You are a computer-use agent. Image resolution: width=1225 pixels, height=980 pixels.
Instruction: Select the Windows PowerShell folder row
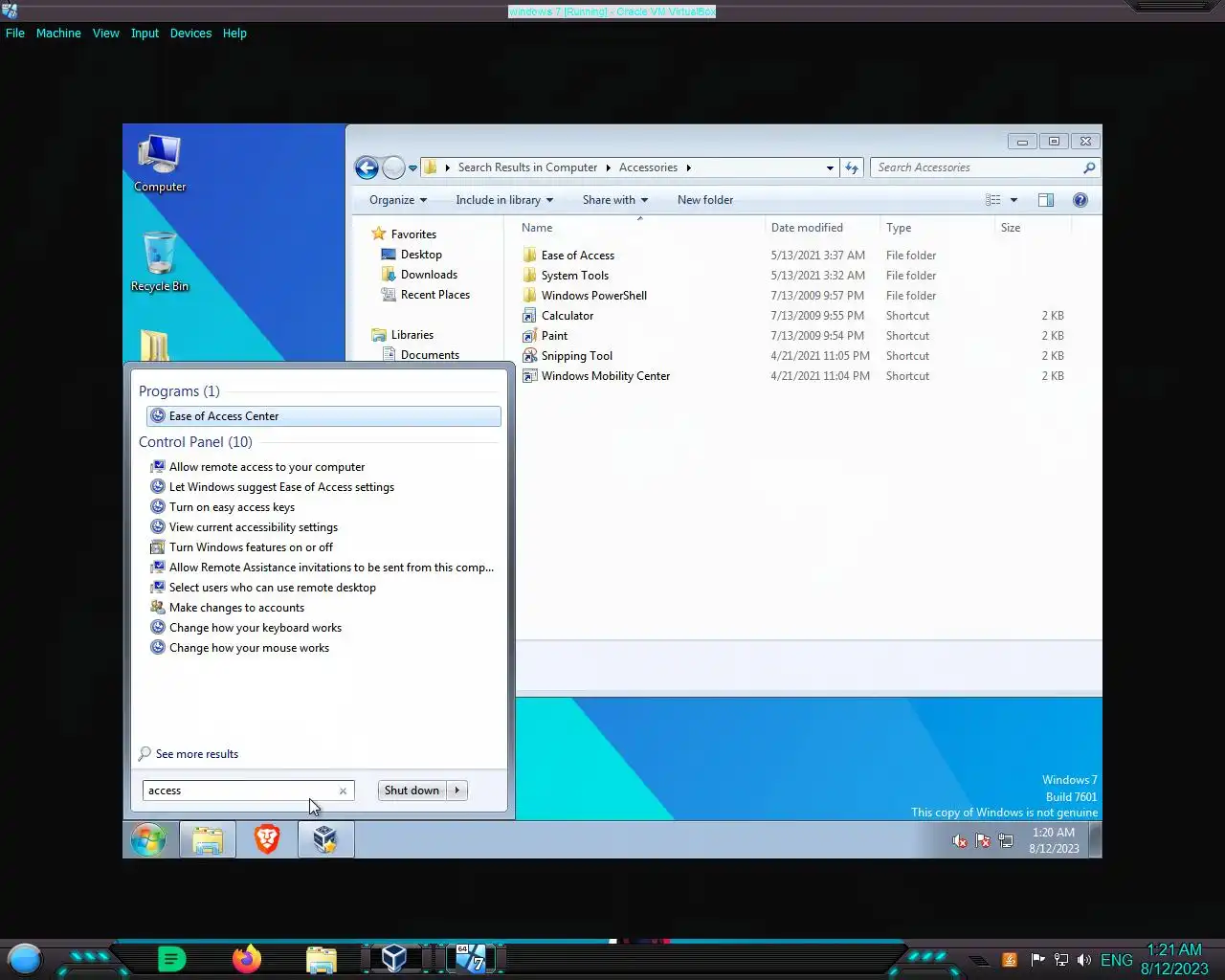[794, 296]
